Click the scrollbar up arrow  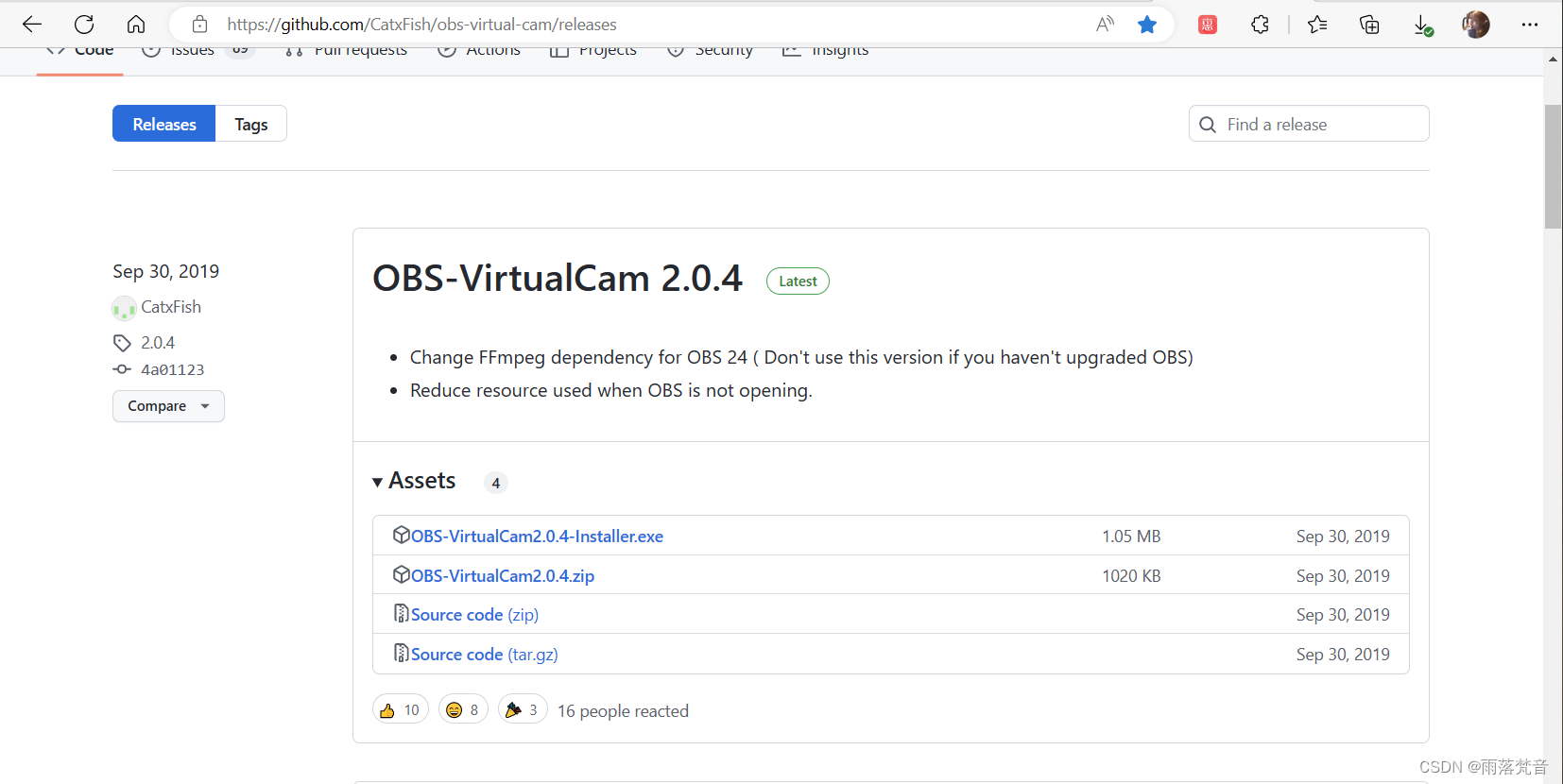pos(1554,59)
